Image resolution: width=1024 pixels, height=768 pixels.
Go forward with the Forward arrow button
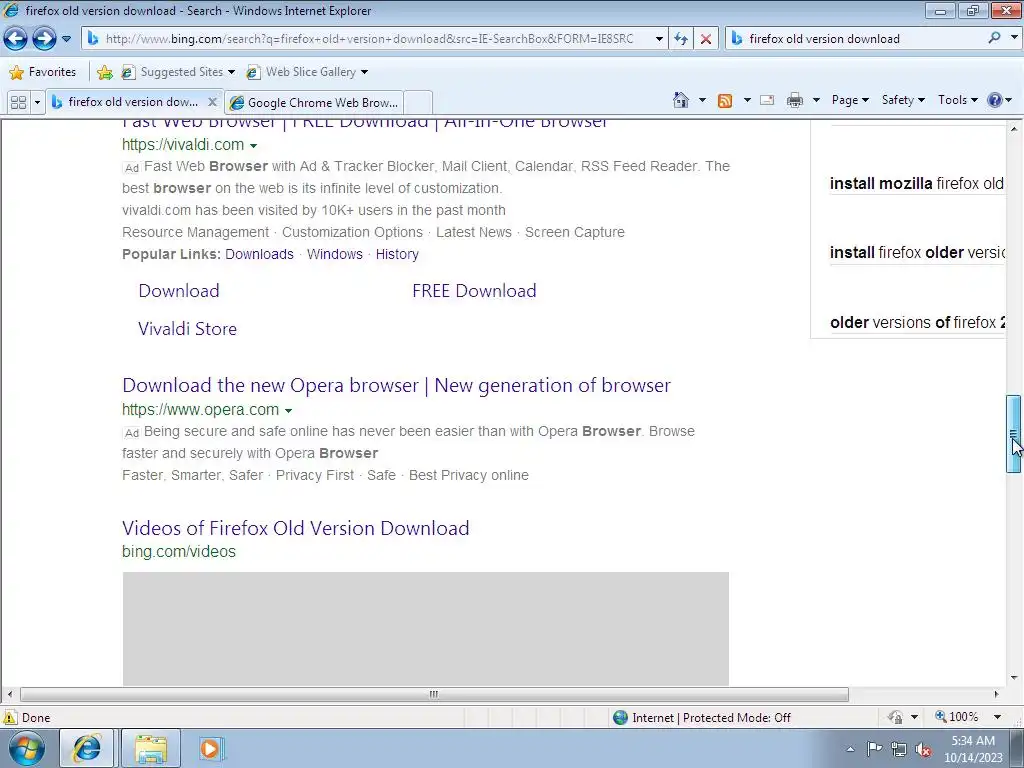pos(44,39)
